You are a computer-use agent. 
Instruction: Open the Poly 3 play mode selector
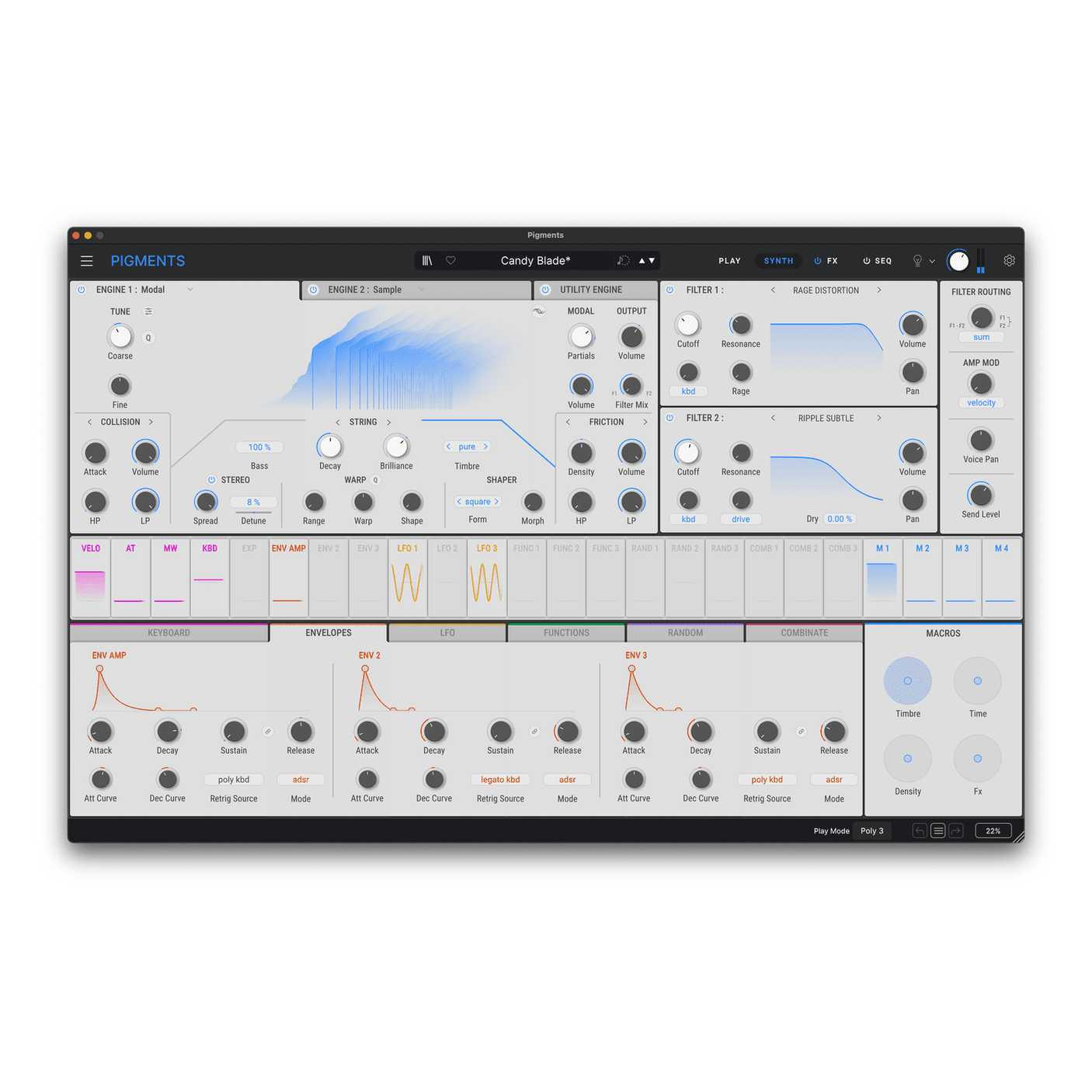coord(871,830)
